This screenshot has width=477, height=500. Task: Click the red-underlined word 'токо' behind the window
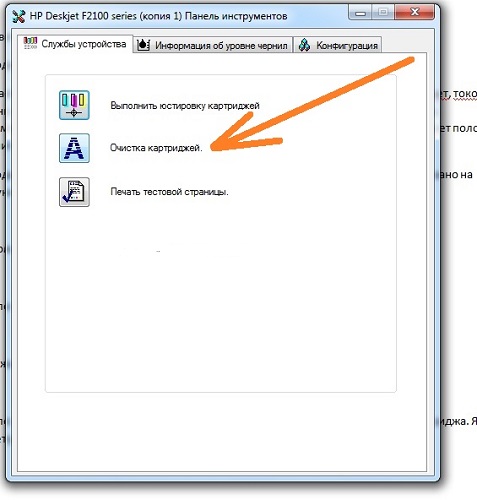point(465,94)
